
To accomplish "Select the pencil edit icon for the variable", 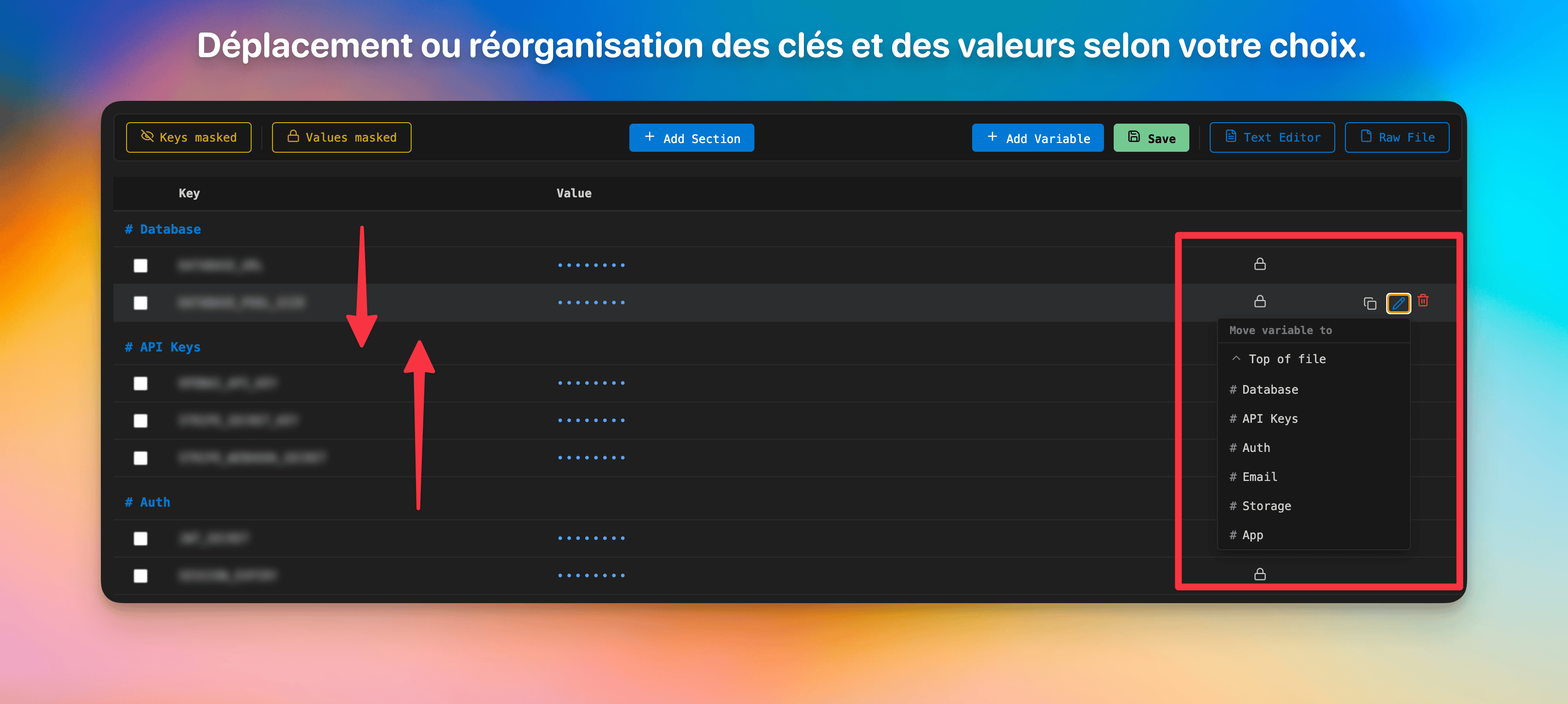I will click(x=1398, y=303).
